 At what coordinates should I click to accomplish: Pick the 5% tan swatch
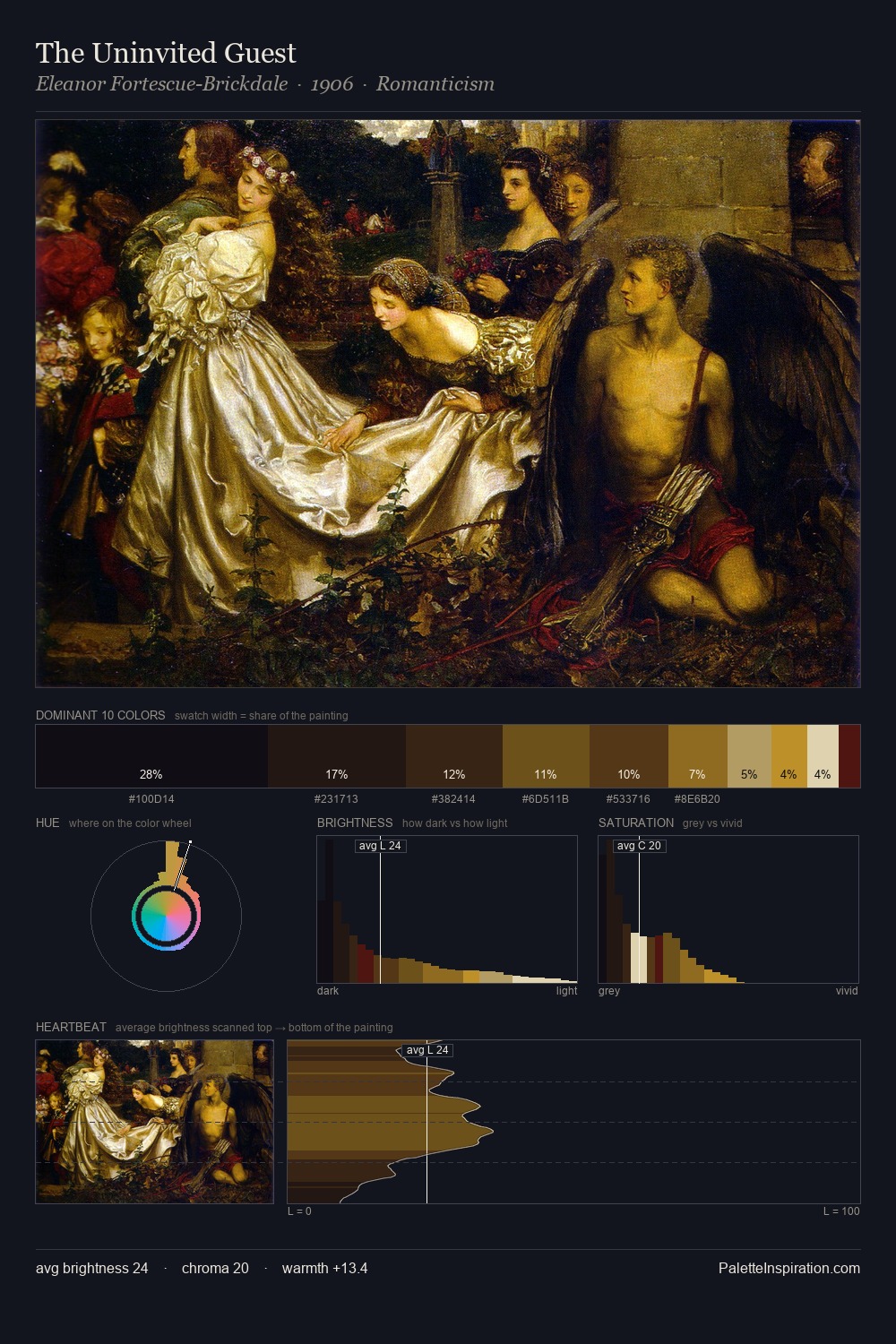748,756
